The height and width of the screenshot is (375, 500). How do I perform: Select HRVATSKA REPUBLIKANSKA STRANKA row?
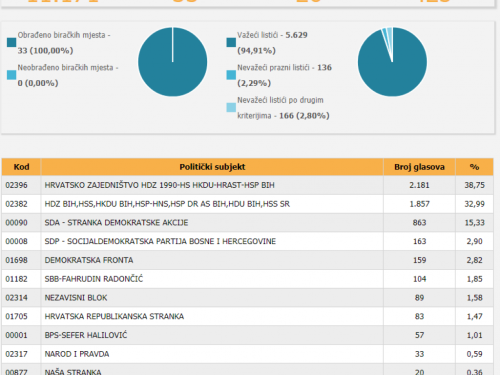(x=247, y=316)
